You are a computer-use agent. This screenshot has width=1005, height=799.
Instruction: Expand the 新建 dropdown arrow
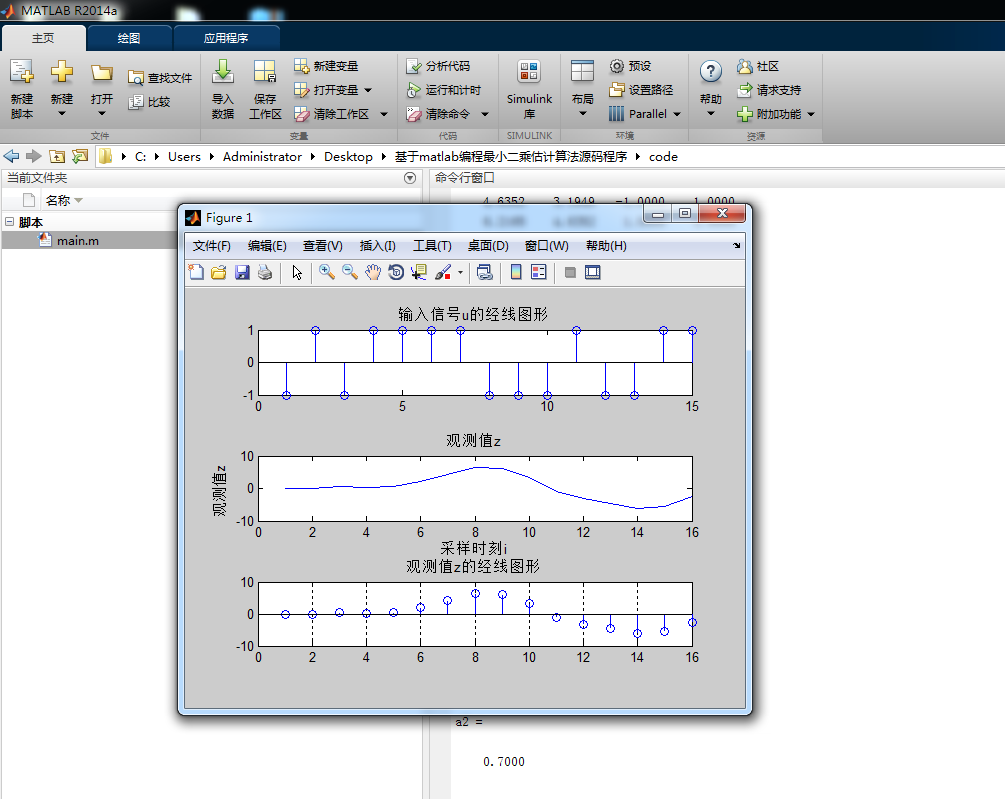click(62, 114)
